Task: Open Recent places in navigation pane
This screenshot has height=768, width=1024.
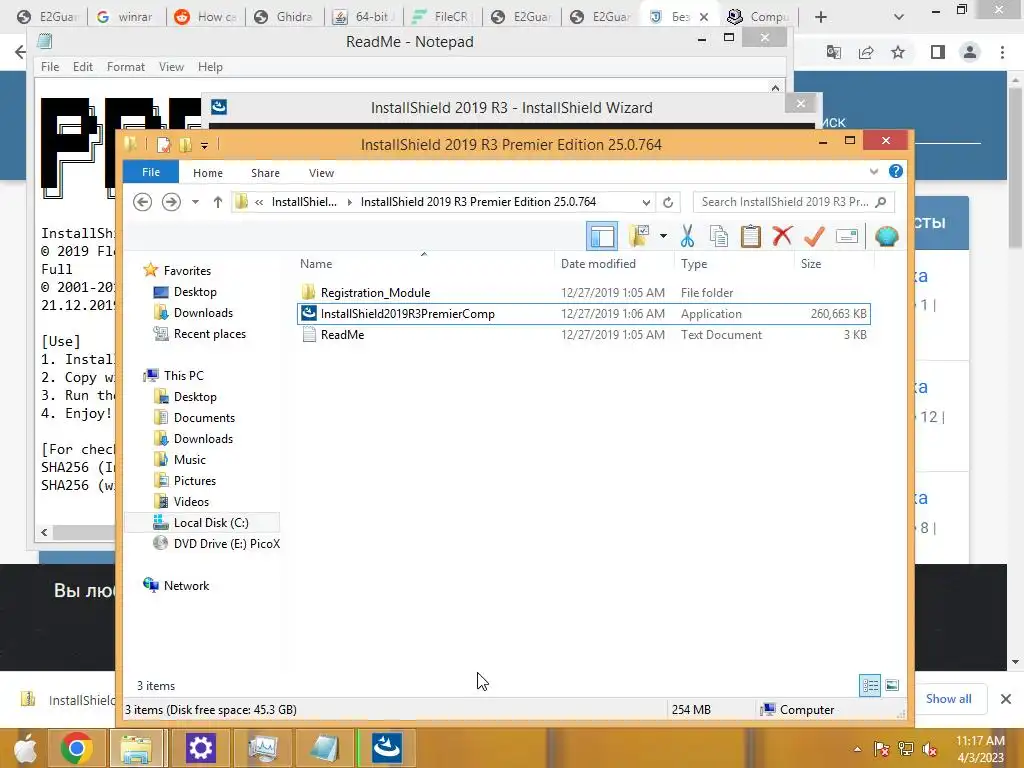Action: pos(210,334)
